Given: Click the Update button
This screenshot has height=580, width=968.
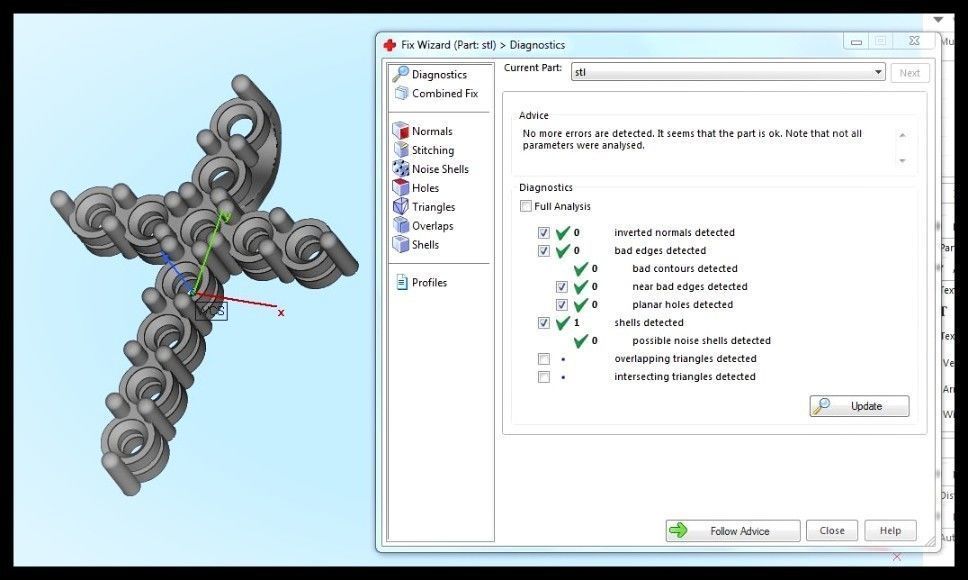Looking at the screenshot, I should coord(859,406).
